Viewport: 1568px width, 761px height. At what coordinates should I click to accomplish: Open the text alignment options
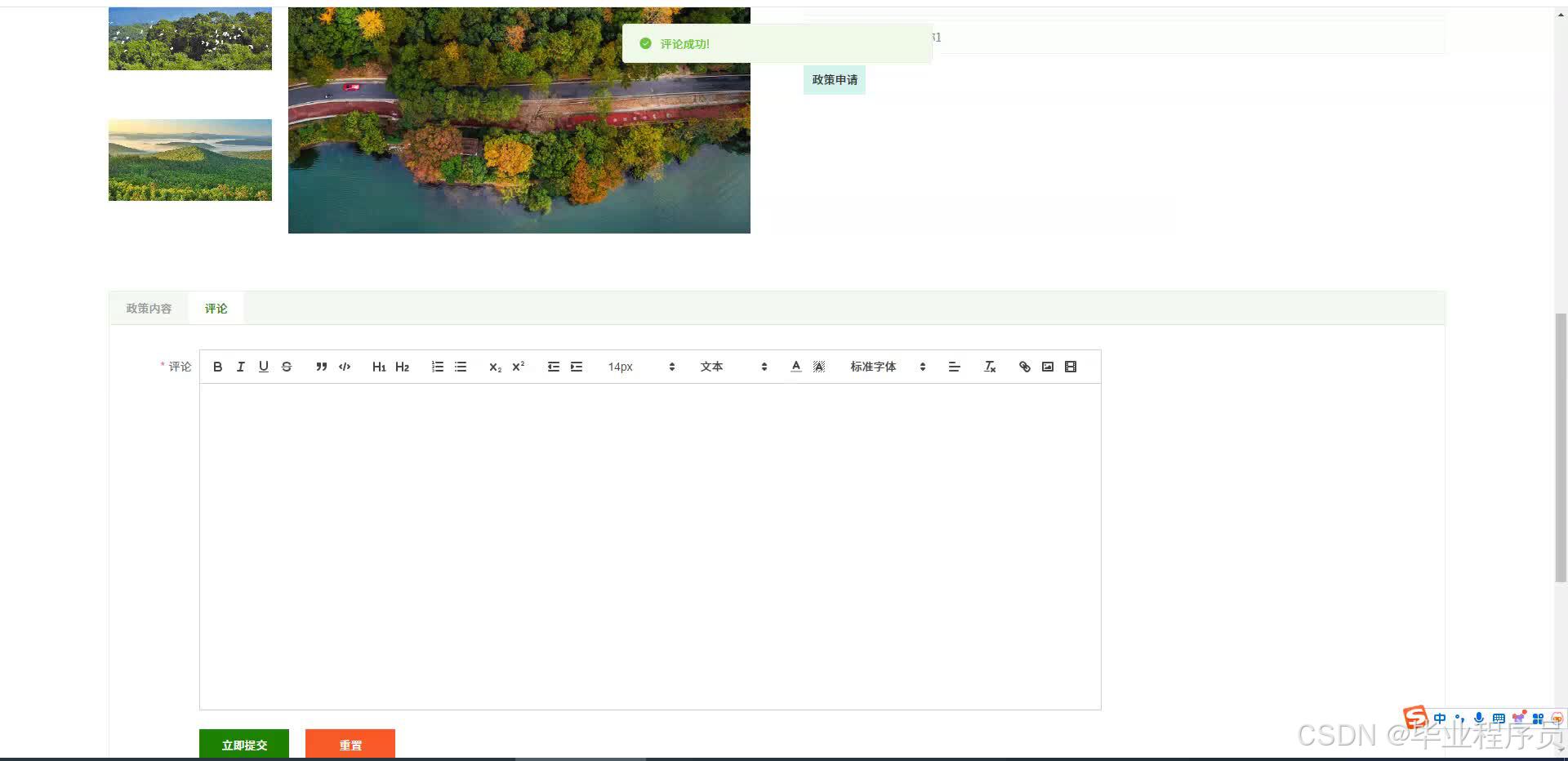click(954, 367)
